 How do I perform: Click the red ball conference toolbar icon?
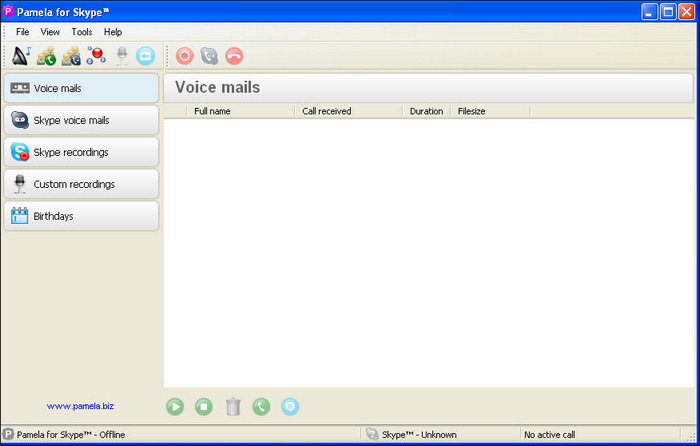[x=96, y=56]
